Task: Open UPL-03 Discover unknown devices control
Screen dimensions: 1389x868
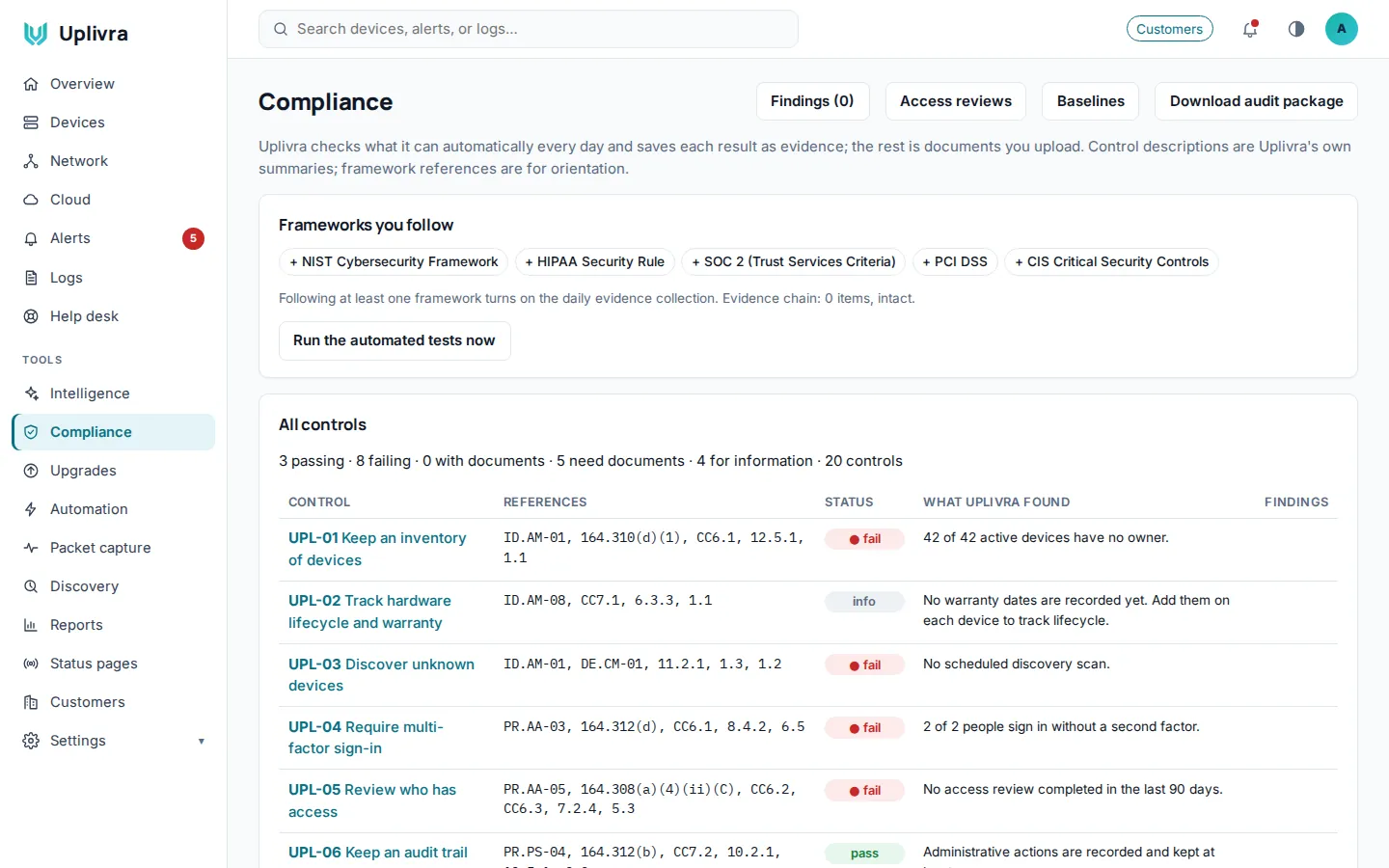Action: click(381, 675)
